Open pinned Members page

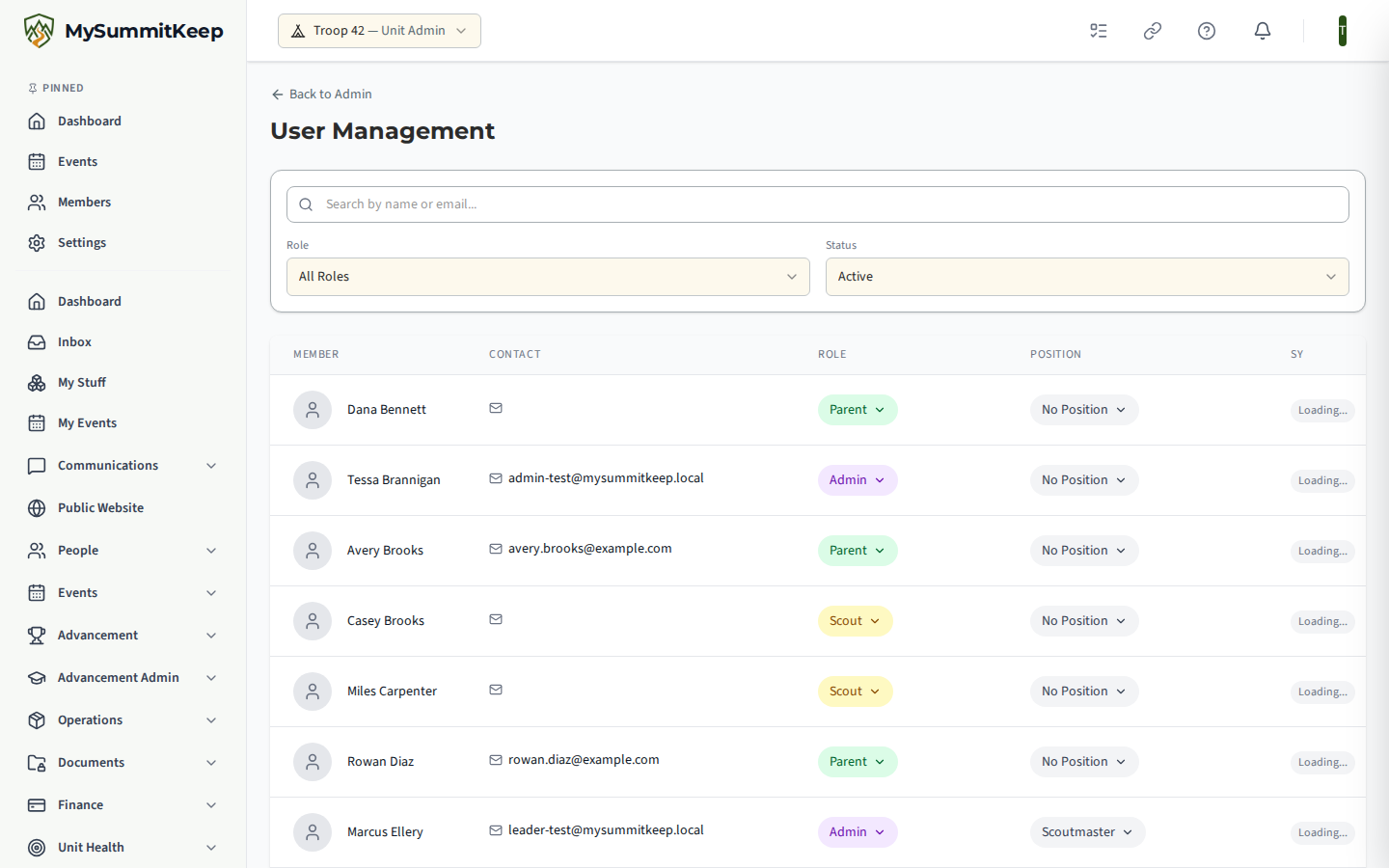123,203
